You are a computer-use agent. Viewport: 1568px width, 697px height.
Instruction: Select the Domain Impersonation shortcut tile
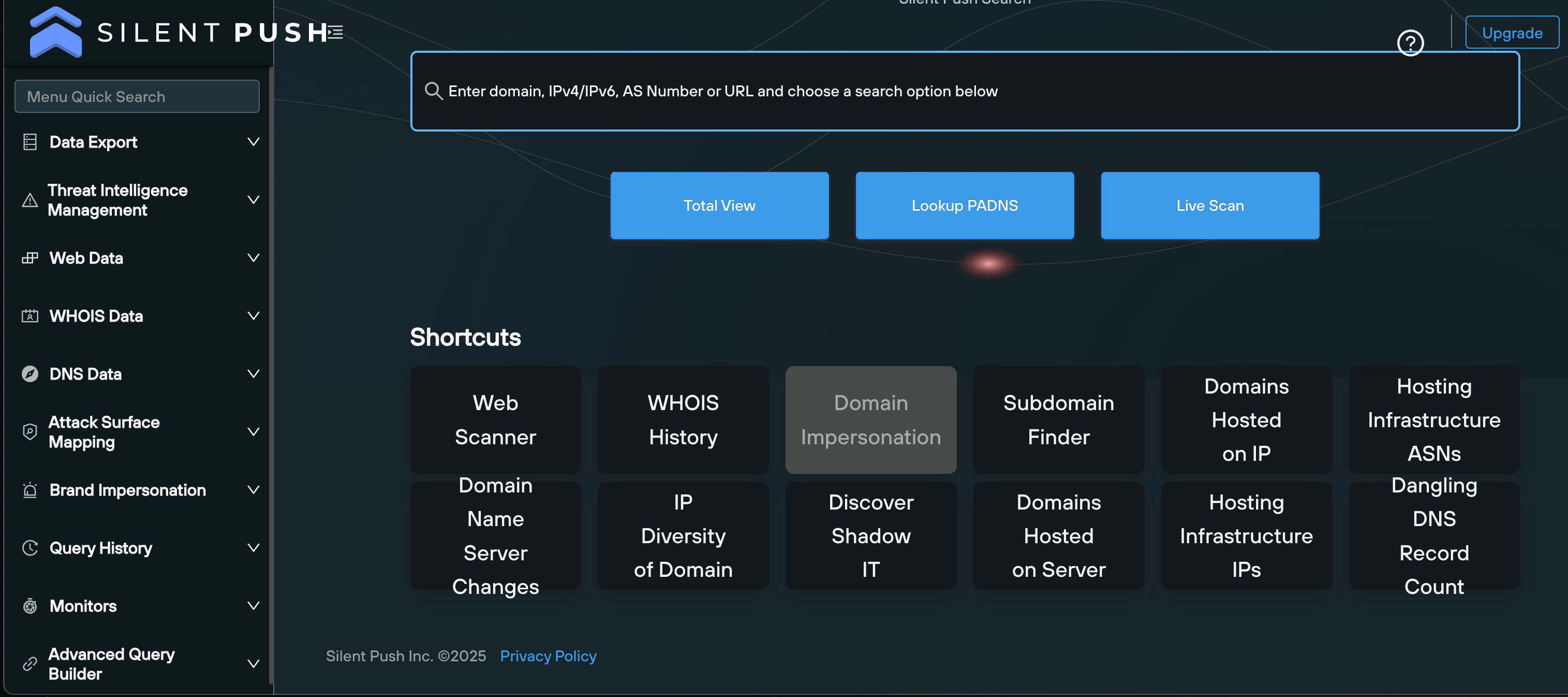pyautogui.click(x=870, y=420)
